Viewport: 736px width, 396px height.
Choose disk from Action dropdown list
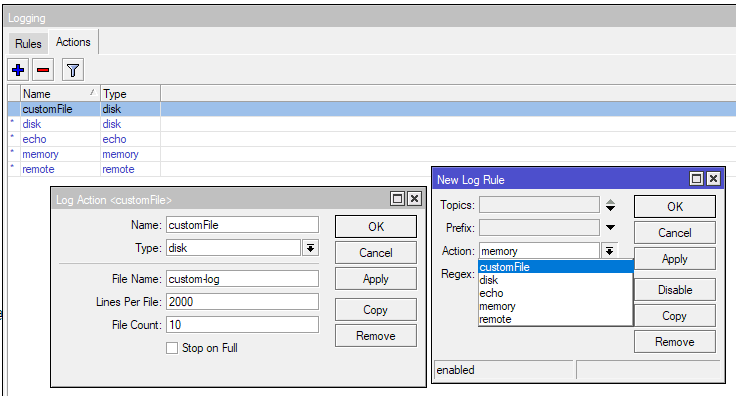556,280
